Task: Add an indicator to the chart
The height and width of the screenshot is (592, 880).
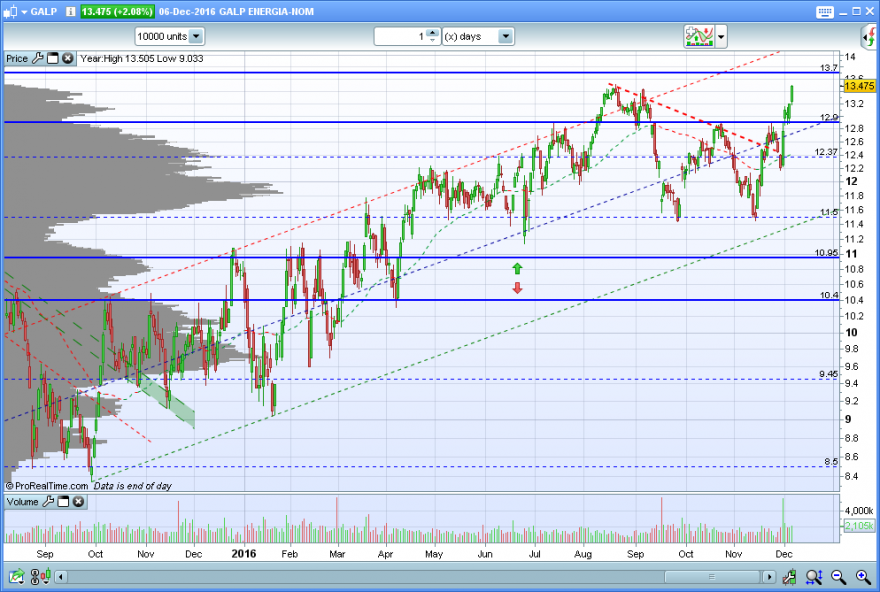Action: click(x=699, y=36)
